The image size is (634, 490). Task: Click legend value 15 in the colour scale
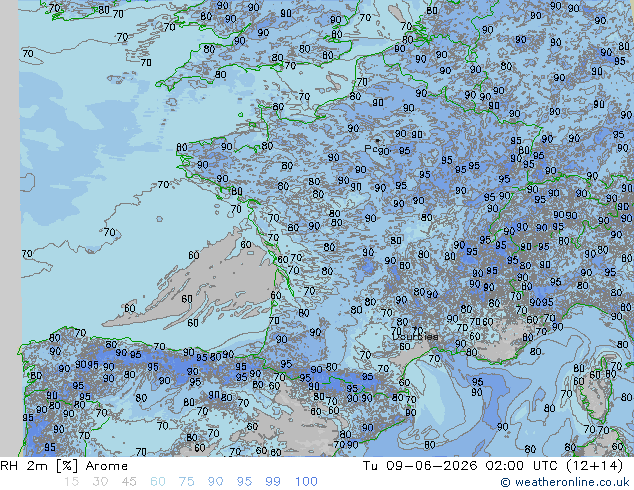coord(71,482)
